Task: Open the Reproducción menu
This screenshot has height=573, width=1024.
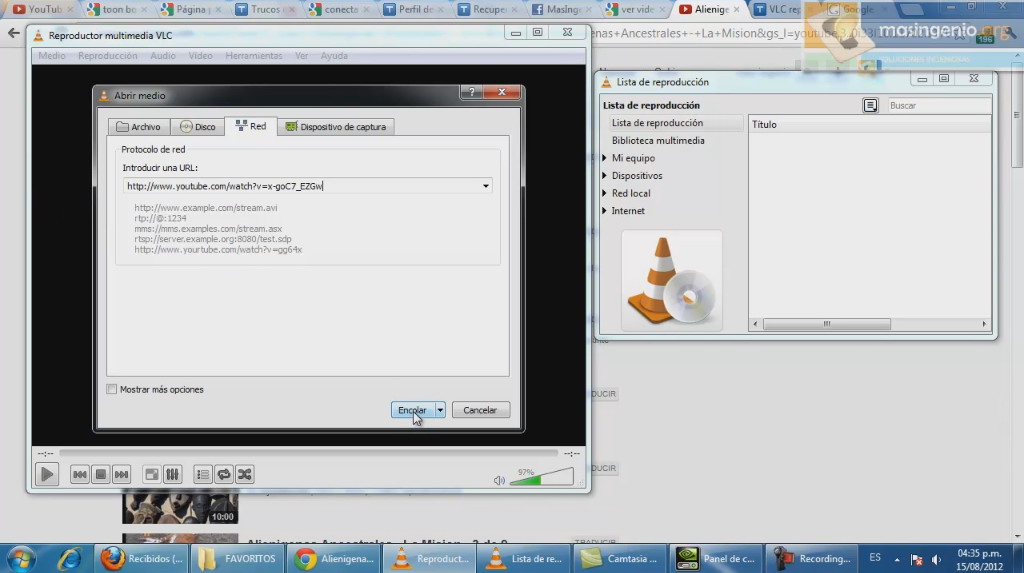Action: (108, 56)
